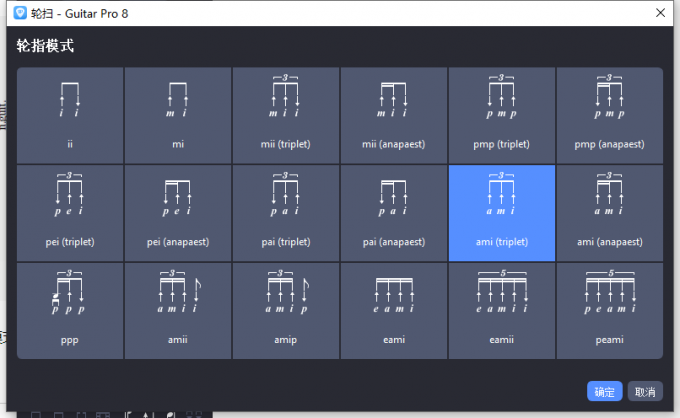Viewport: 680px width, 418px height.
Task: Pick the pei (anapaest) pattern
Action: pyautogui.click(x=178, y=213)
